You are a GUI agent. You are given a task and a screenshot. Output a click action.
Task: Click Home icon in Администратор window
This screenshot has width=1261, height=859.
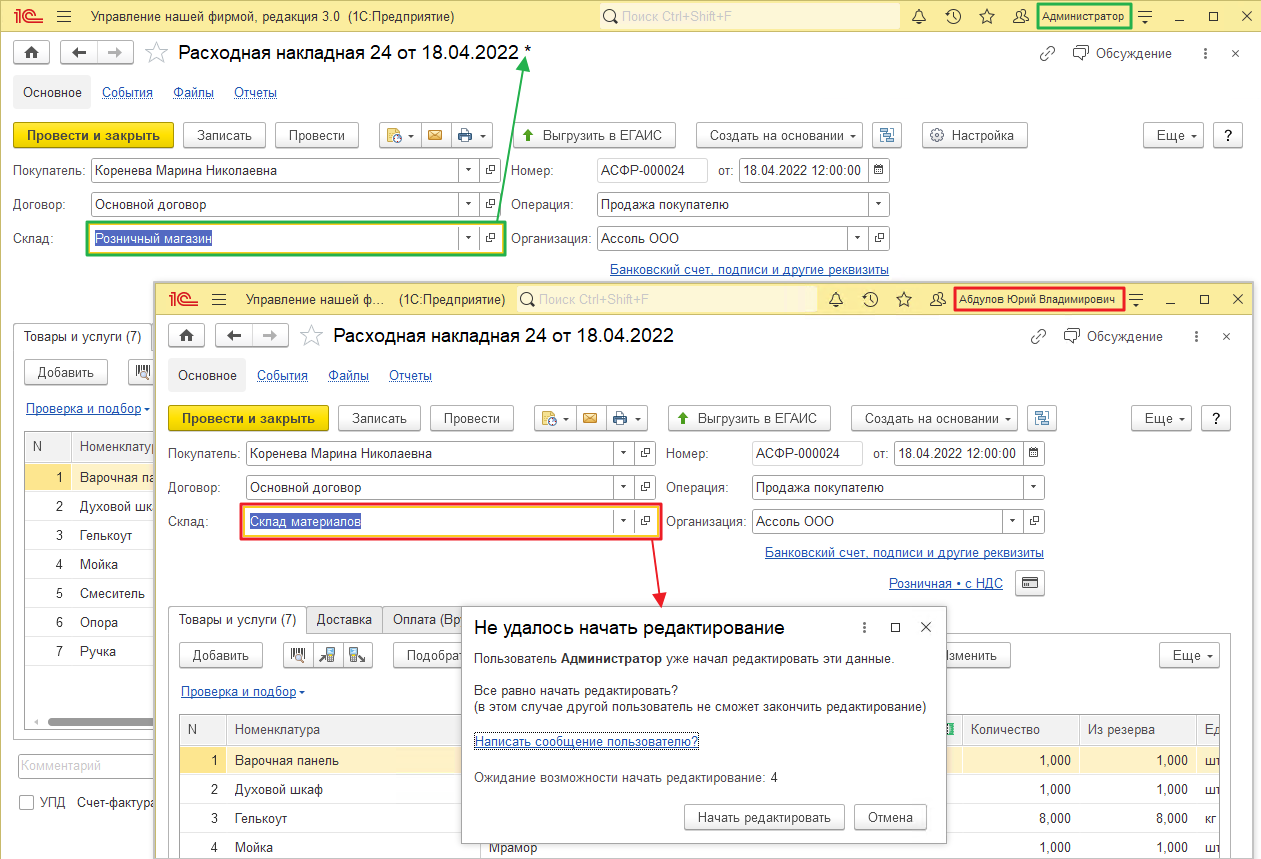(x=32, y=53)
